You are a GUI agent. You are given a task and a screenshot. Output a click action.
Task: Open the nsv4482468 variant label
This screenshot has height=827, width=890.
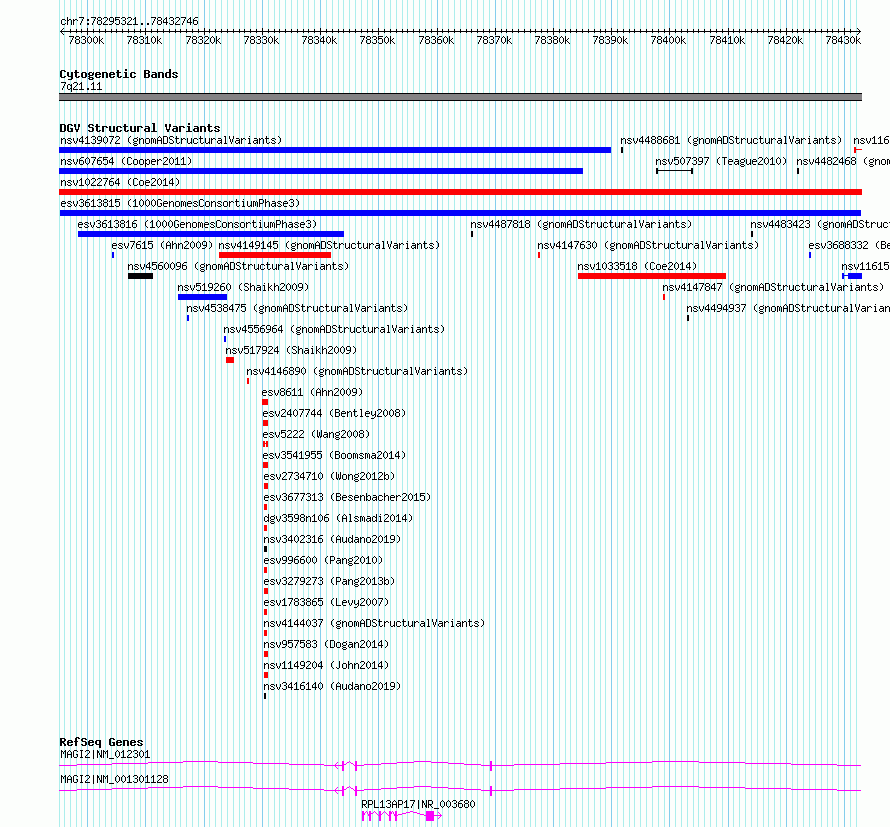pos(843,161)
